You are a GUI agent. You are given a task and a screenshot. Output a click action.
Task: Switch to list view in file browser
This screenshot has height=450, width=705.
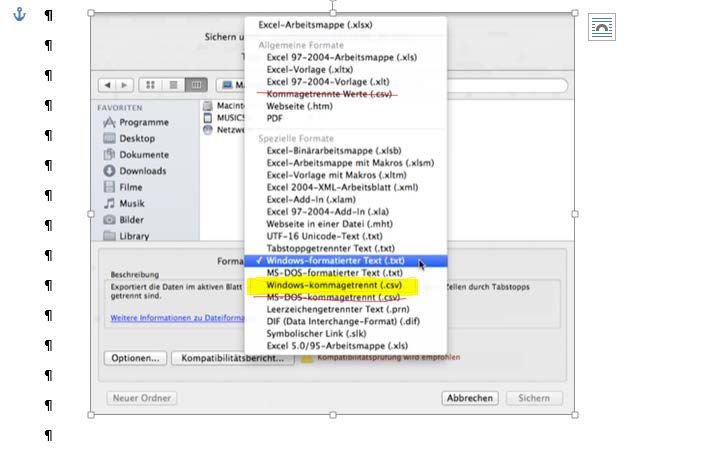point(174,85)
